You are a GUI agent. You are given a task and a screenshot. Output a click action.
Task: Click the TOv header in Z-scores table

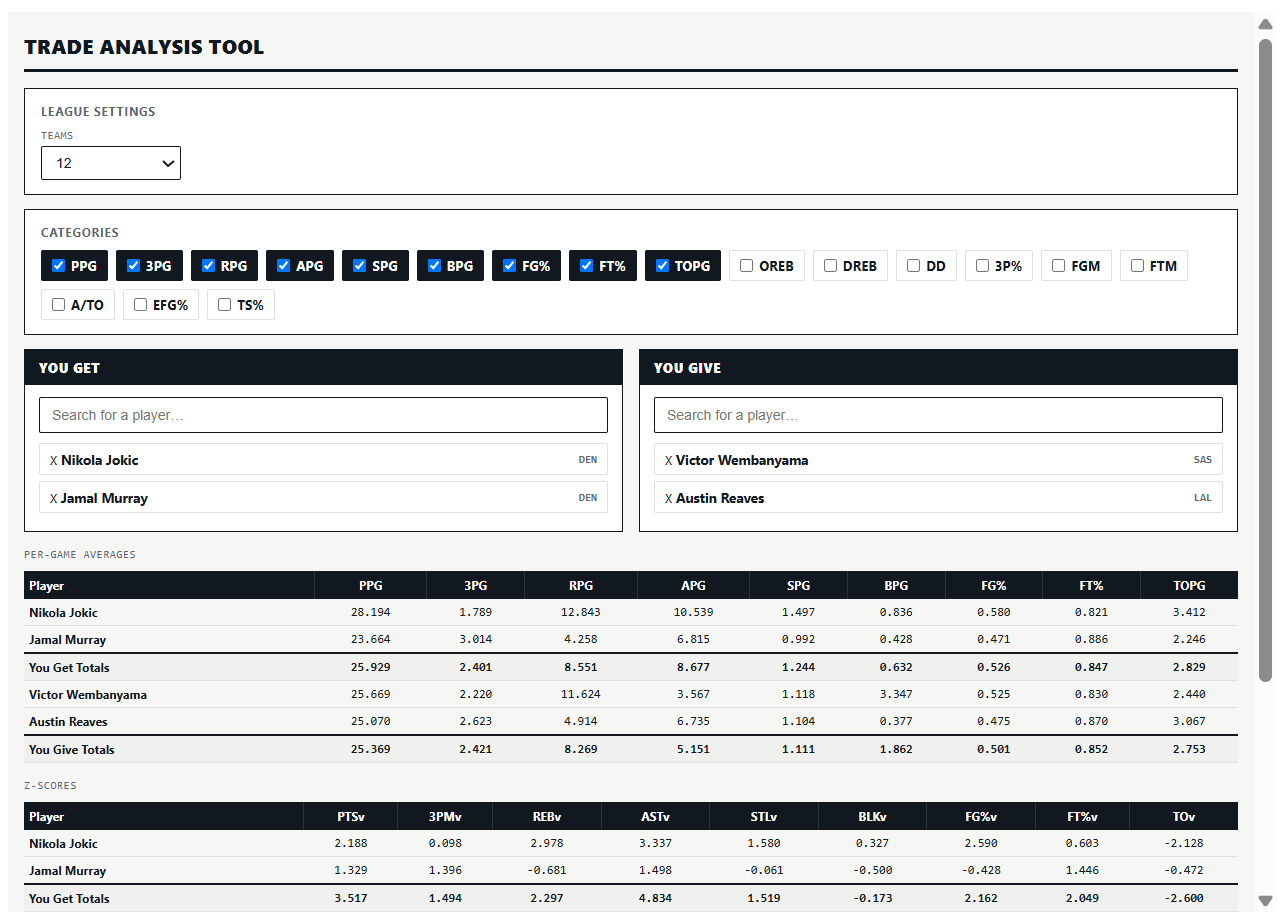[x=1184, y=817]
